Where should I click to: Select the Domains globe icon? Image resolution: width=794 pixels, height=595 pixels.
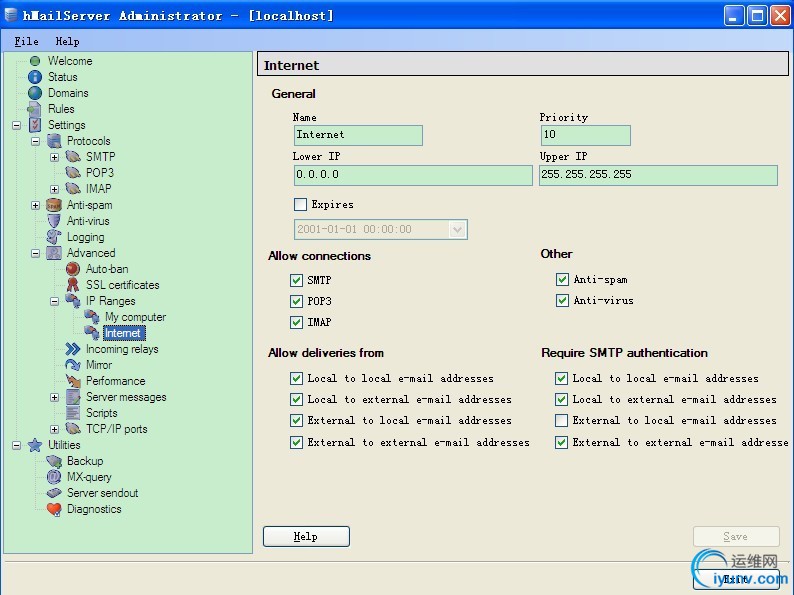pos(35,93)
